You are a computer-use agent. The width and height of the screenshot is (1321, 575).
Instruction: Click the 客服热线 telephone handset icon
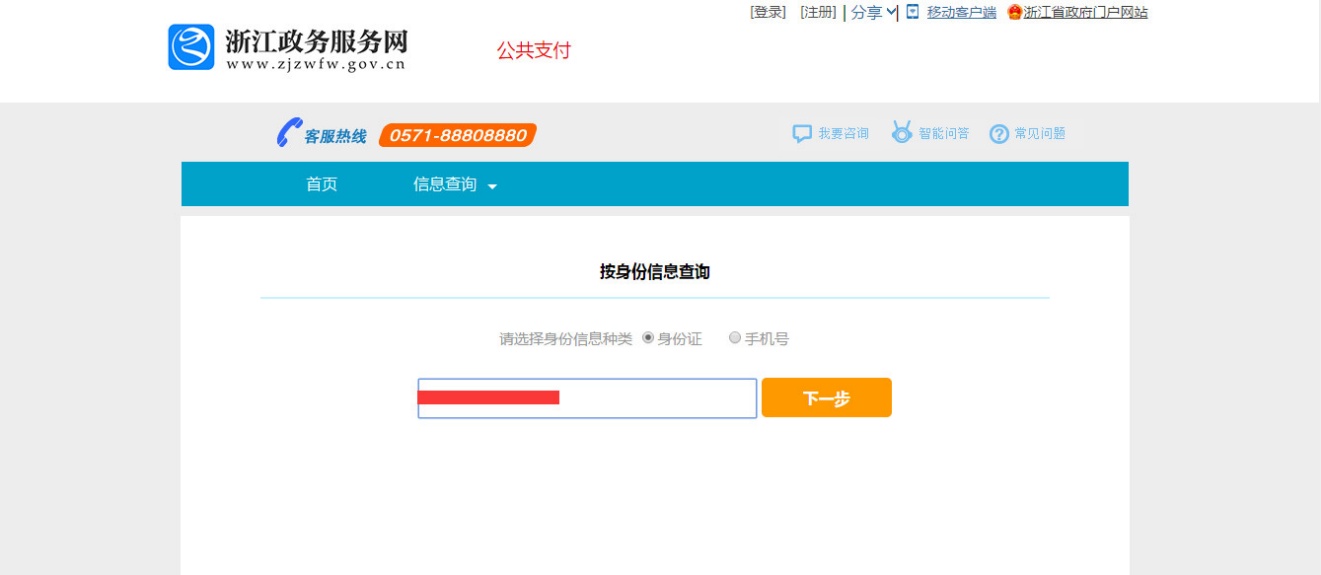[x=289, y=132]
